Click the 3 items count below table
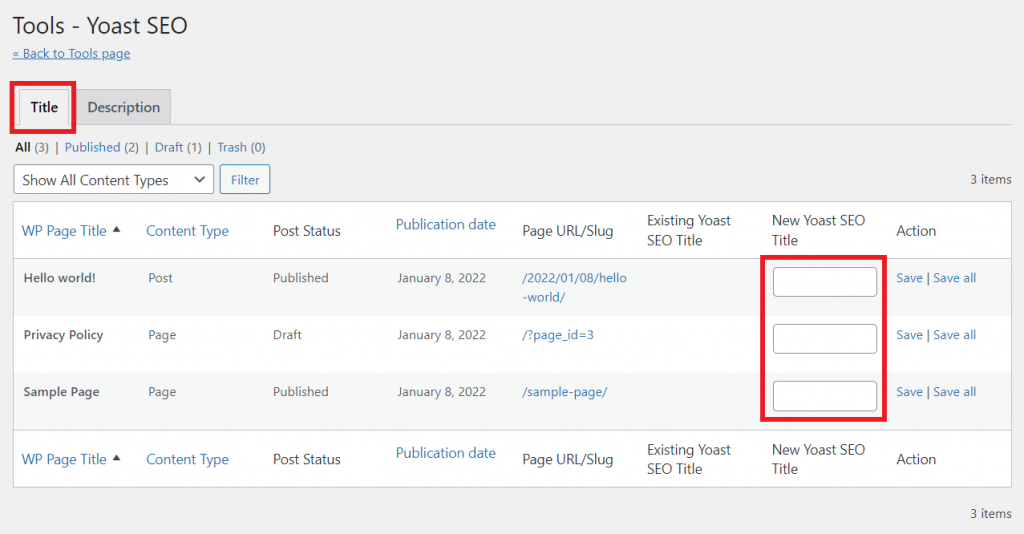Image resolution: width=1024 pixels, height=534 pixels. [x=991, y=514]
